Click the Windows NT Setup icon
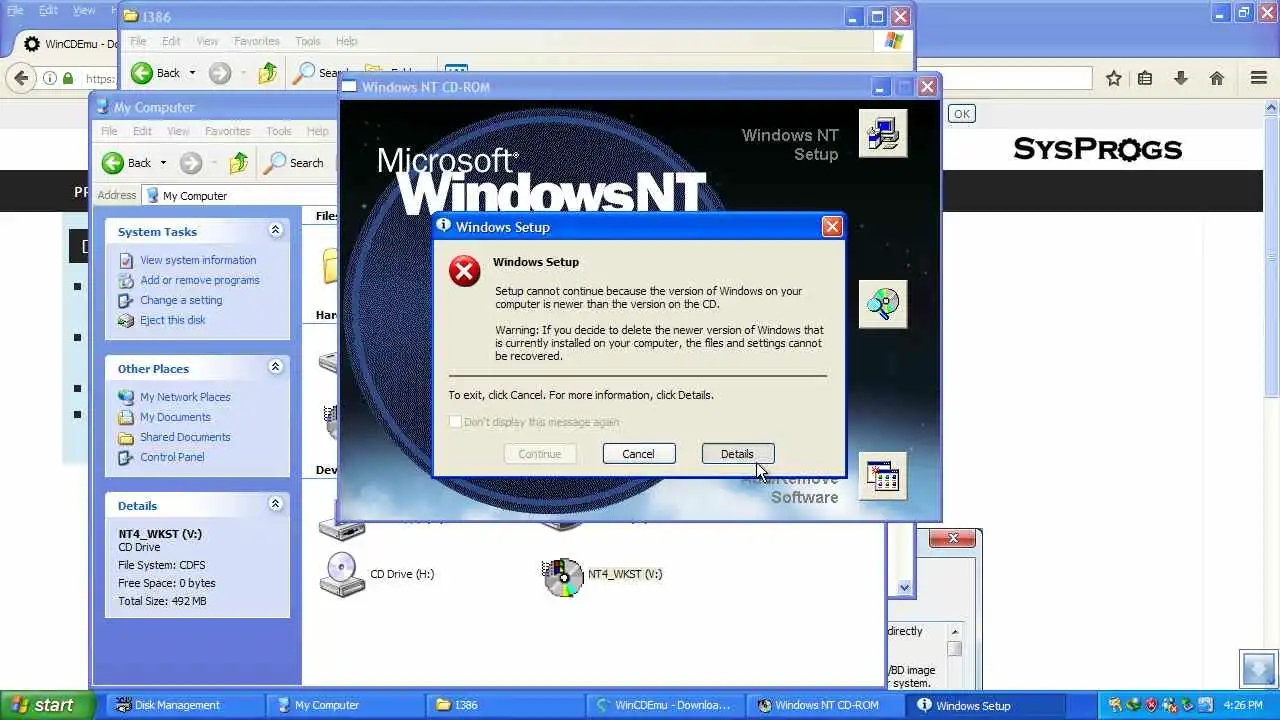This screenshot has height=720, width=1280. pos(883,133)
